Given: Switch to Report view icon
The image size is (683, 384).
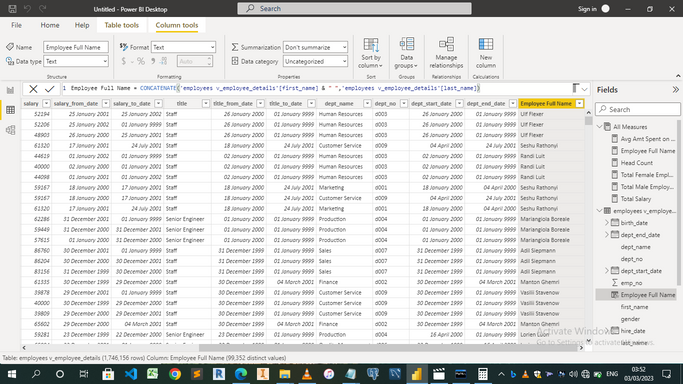Looking at the screenshot, I should pos(10,90).
